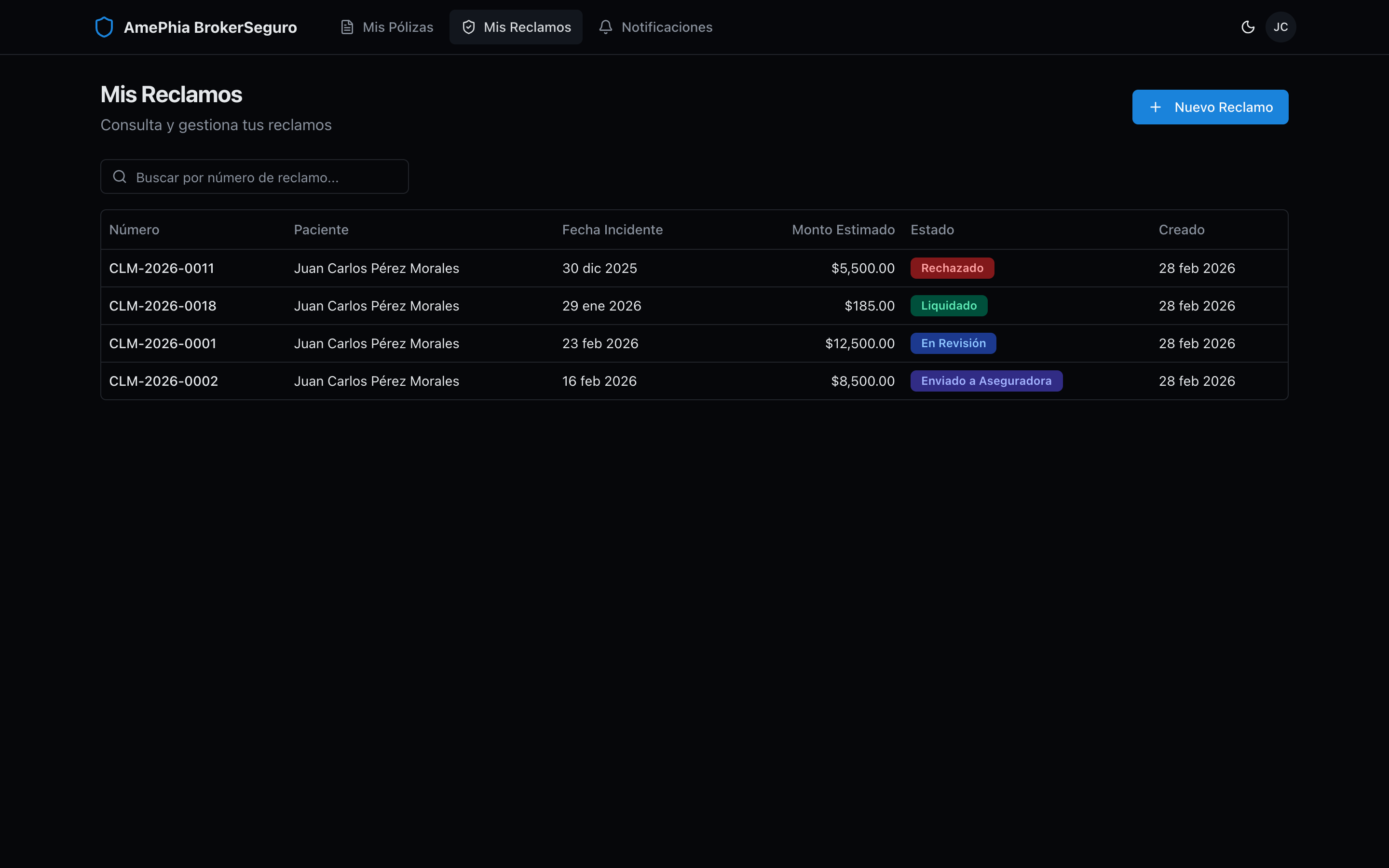Image resolution: width=1389 pixels, height=868 pixels.
Task: Click the En Revisión status badge
Action: pos(953,343)
